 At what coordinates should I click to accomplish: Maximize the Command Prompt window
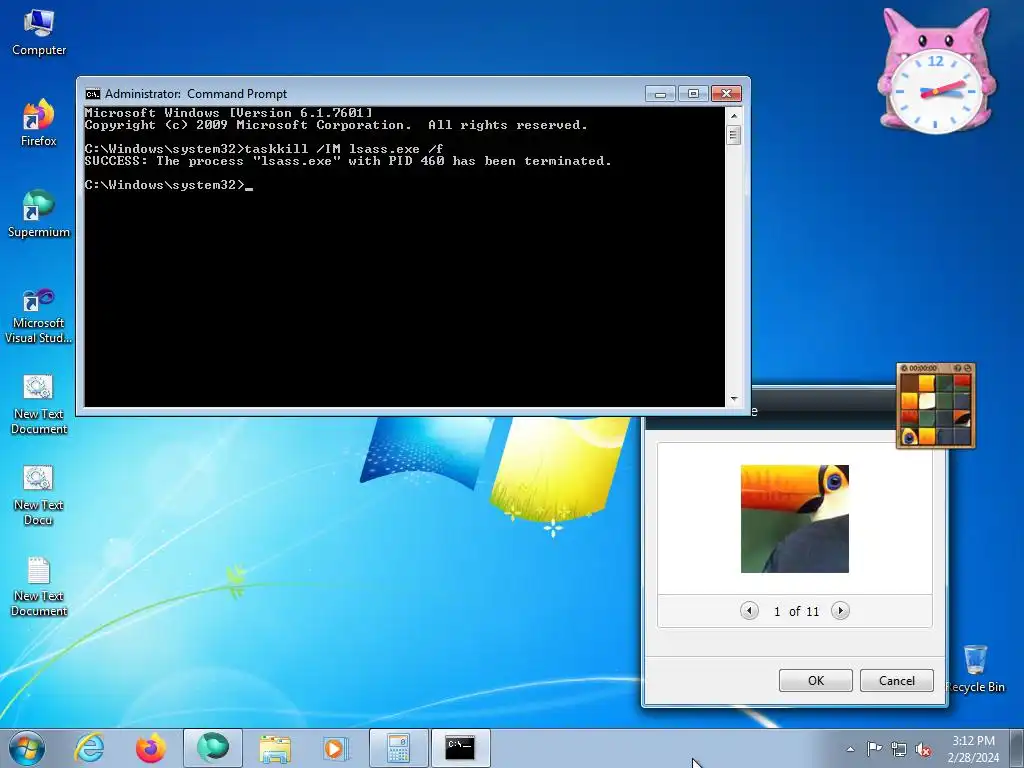[694, 94]
